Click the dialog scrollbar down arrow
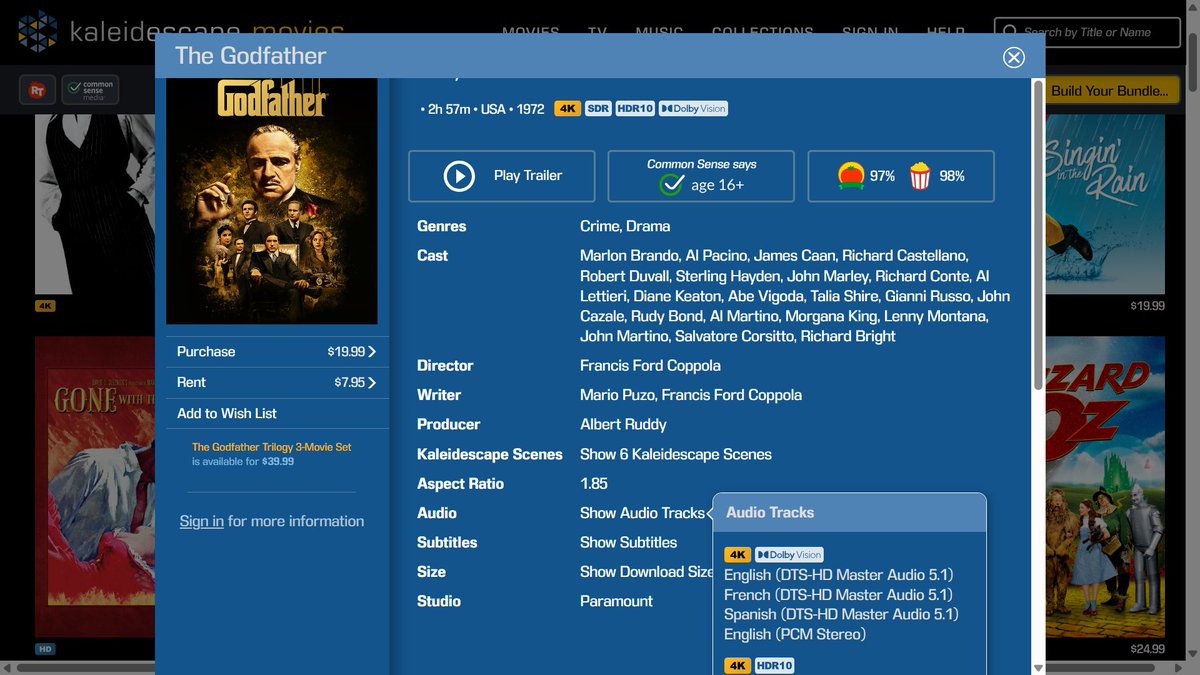Screen dimensions: 1200x675 [1038, 667]
